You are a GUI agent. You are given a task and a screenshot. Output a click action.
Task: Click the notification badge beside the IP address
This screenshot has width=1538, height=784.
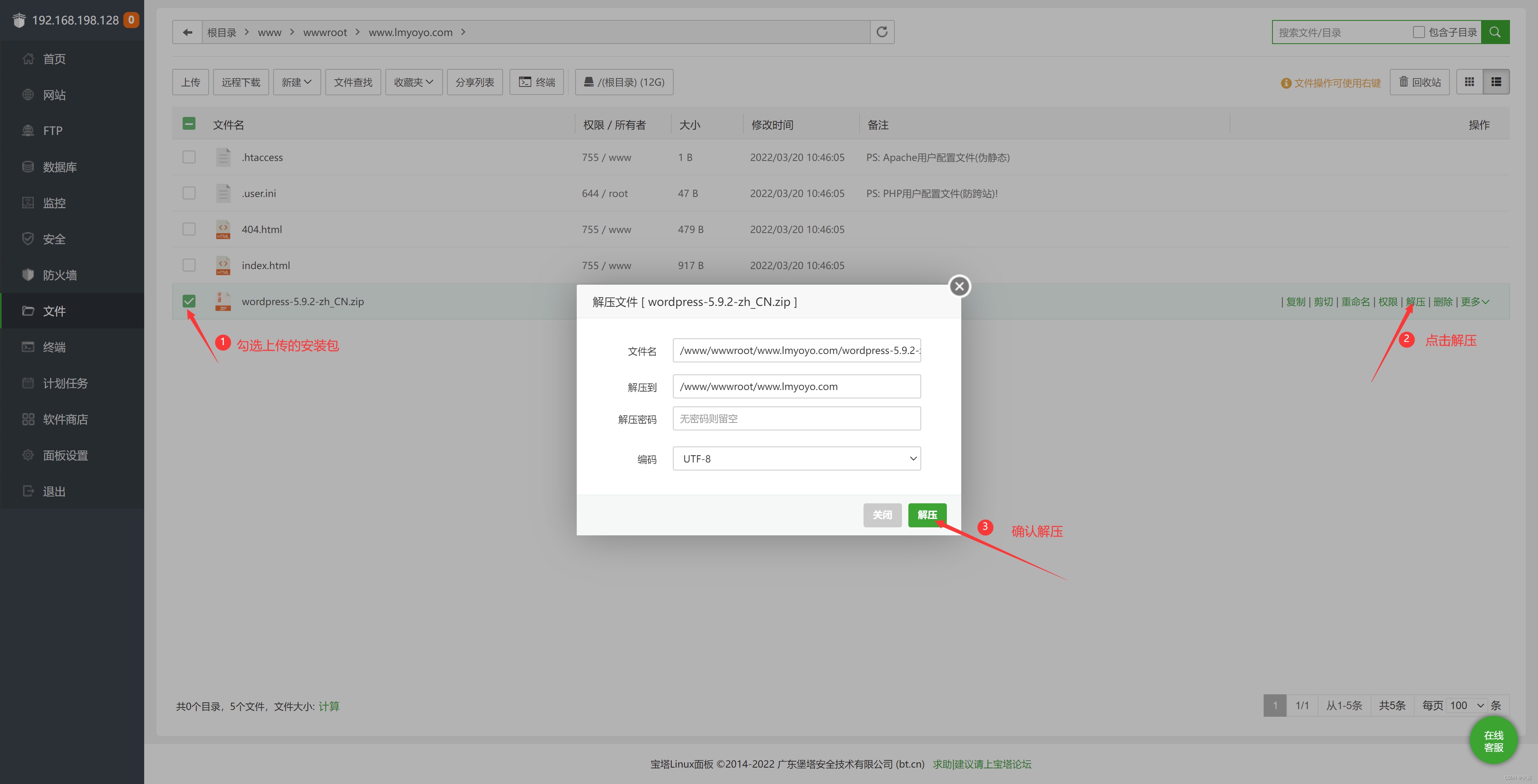(131, 20)
